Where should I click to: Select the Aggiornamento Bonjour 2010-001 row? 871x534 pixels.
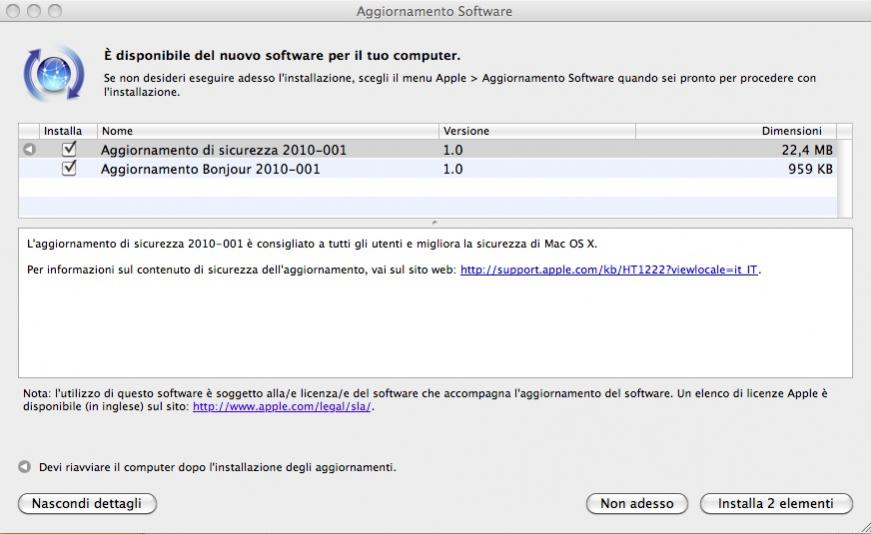point(428,168)
